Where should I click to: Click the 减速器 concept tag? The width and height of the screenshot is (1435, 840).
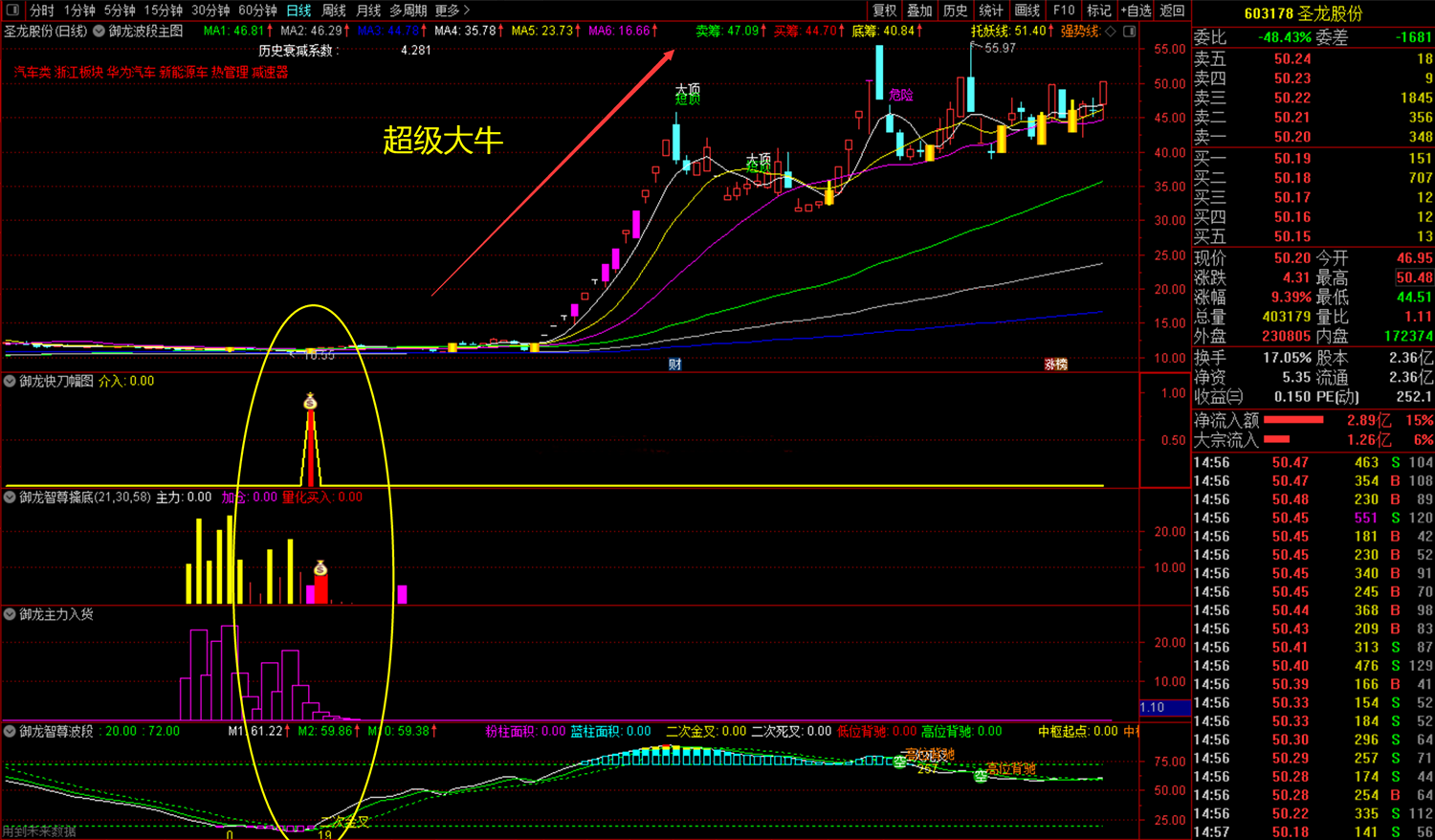click(270, 72)
